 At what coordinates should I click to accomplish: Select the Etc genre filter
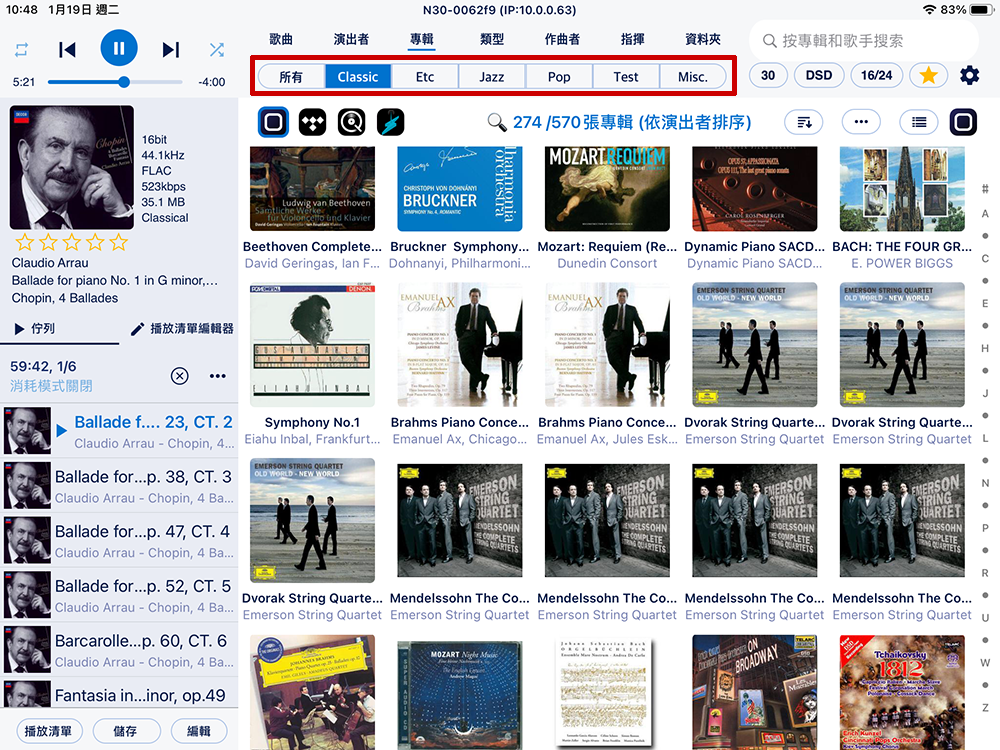(x=425, y=77)
